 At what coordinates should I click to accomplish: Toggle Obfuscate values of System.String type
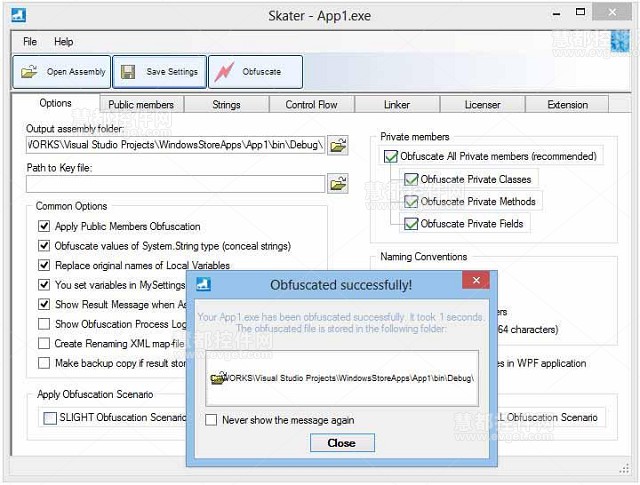point(44,246)
